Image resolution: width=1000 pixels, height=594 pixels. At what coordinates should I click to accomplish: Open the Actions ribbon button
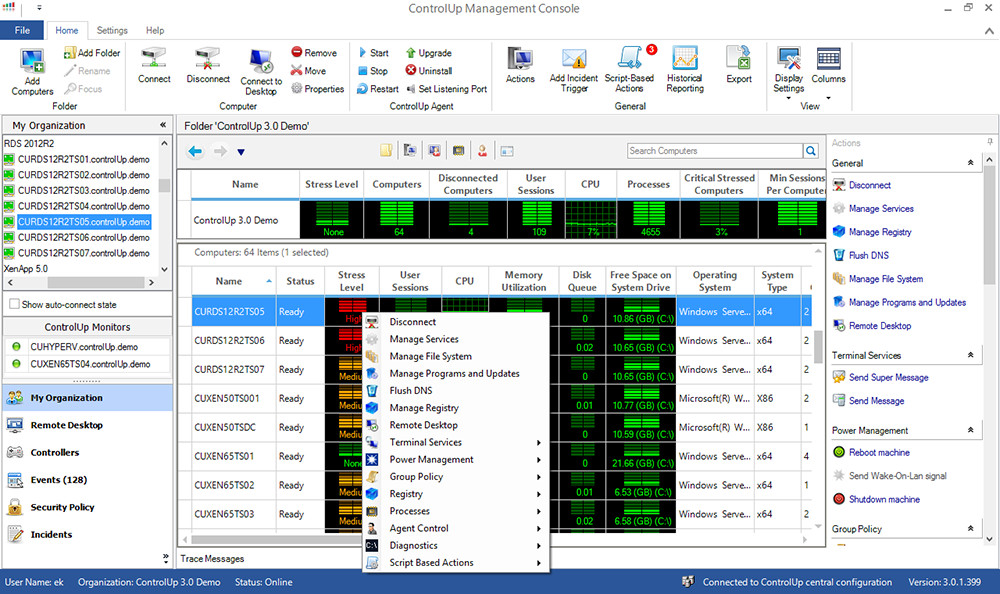(x=520, y=66)
